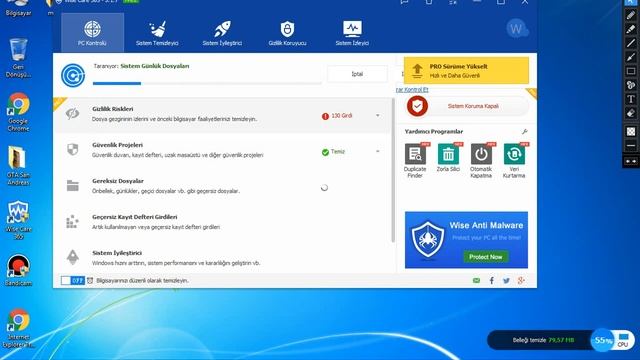Click the collapse arrows on drawing toolbar

click(631, 161)
